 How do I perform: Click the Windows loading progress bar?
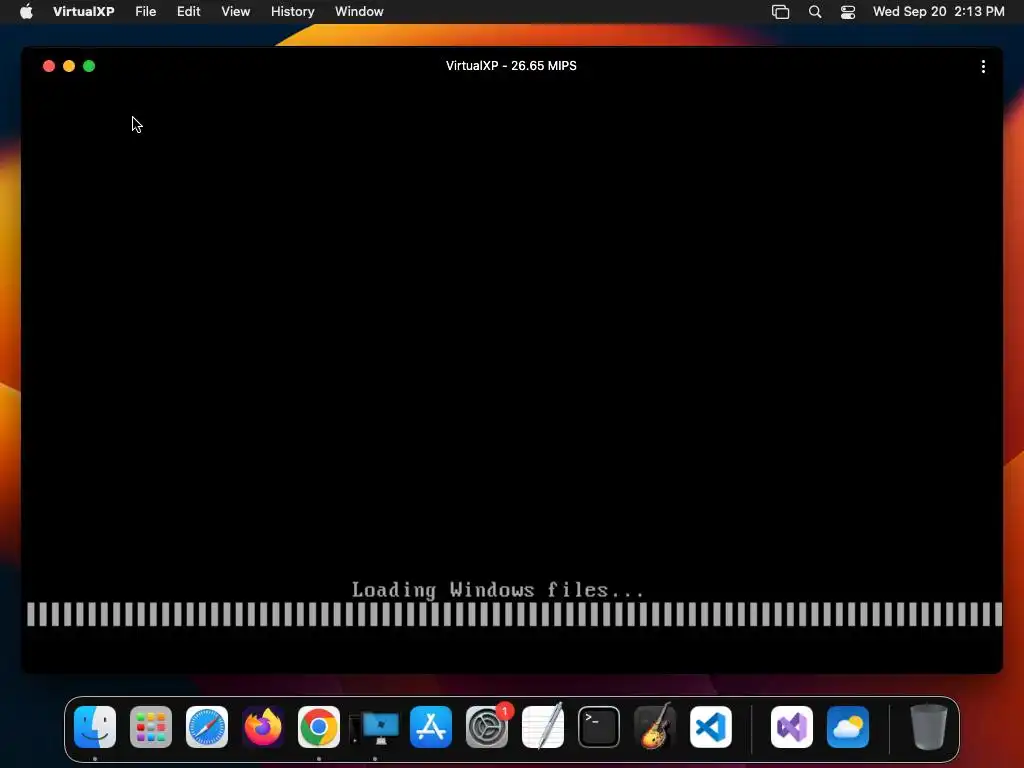(514, 615)
